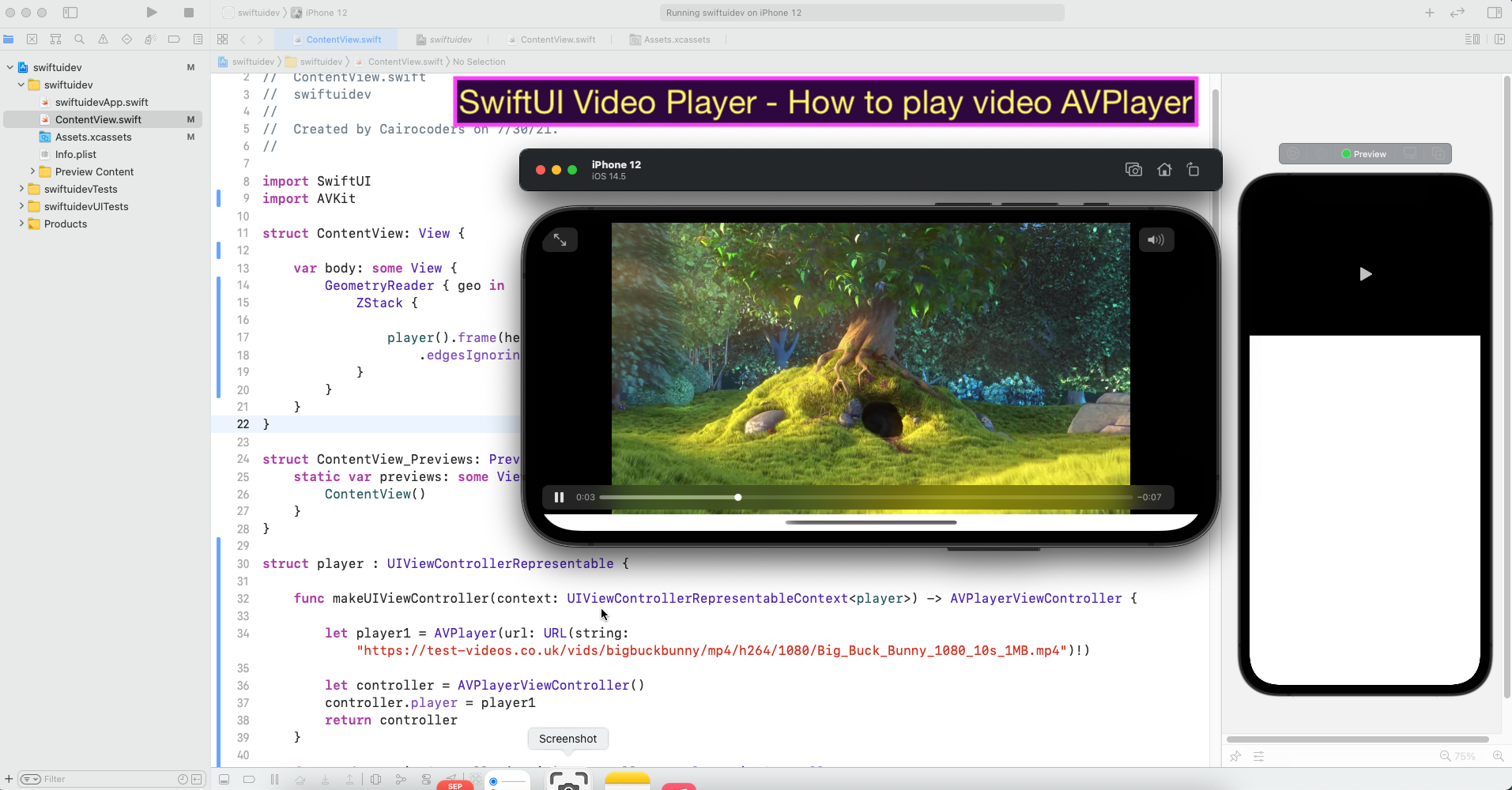Expand the swiftuidevUITests group
This screenshot has height=790, width=1512.
click(x=21, y=206)
